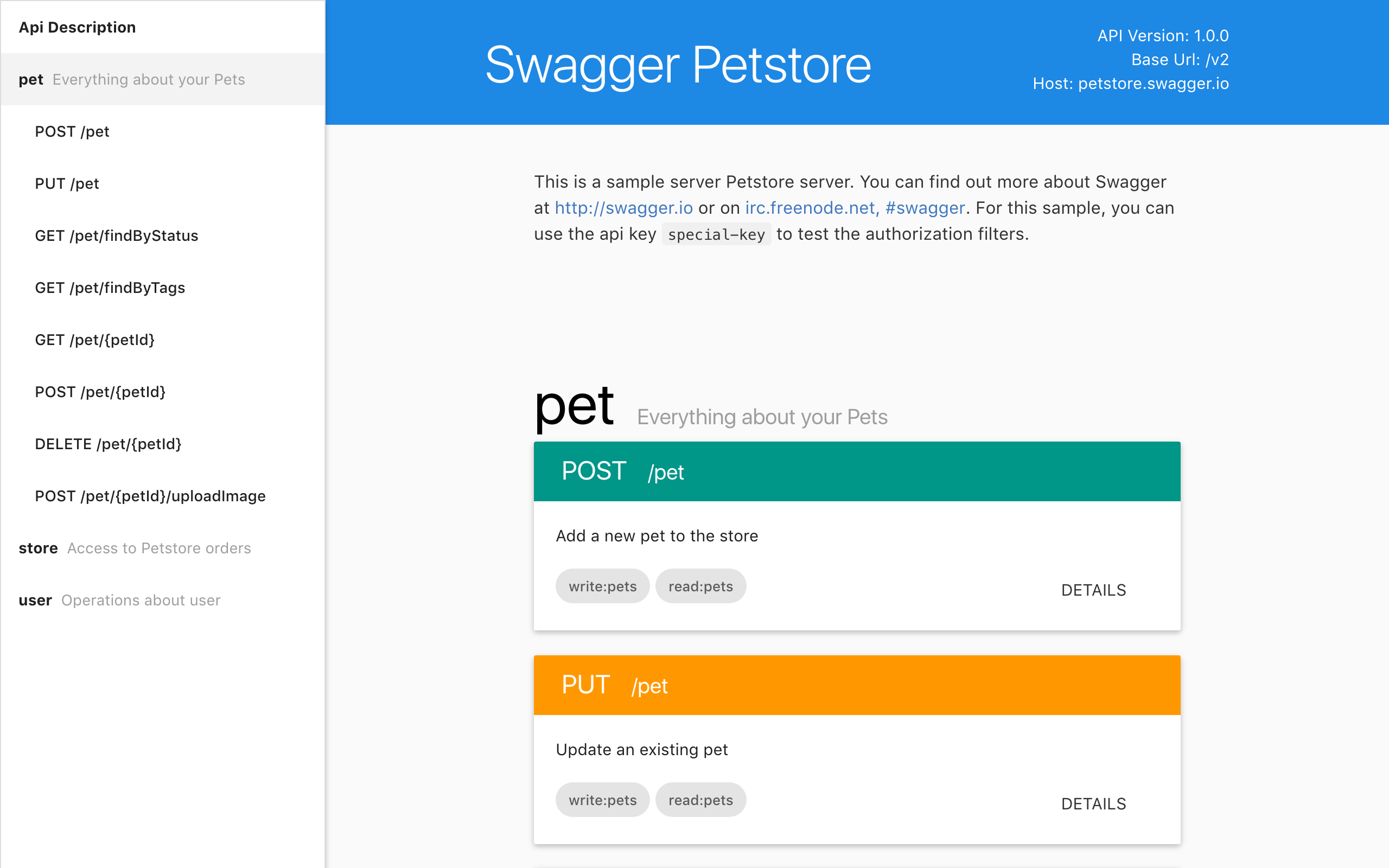Expand the store section in sidebar
This screenshot has width=1389, height=868.
(162, 548)
